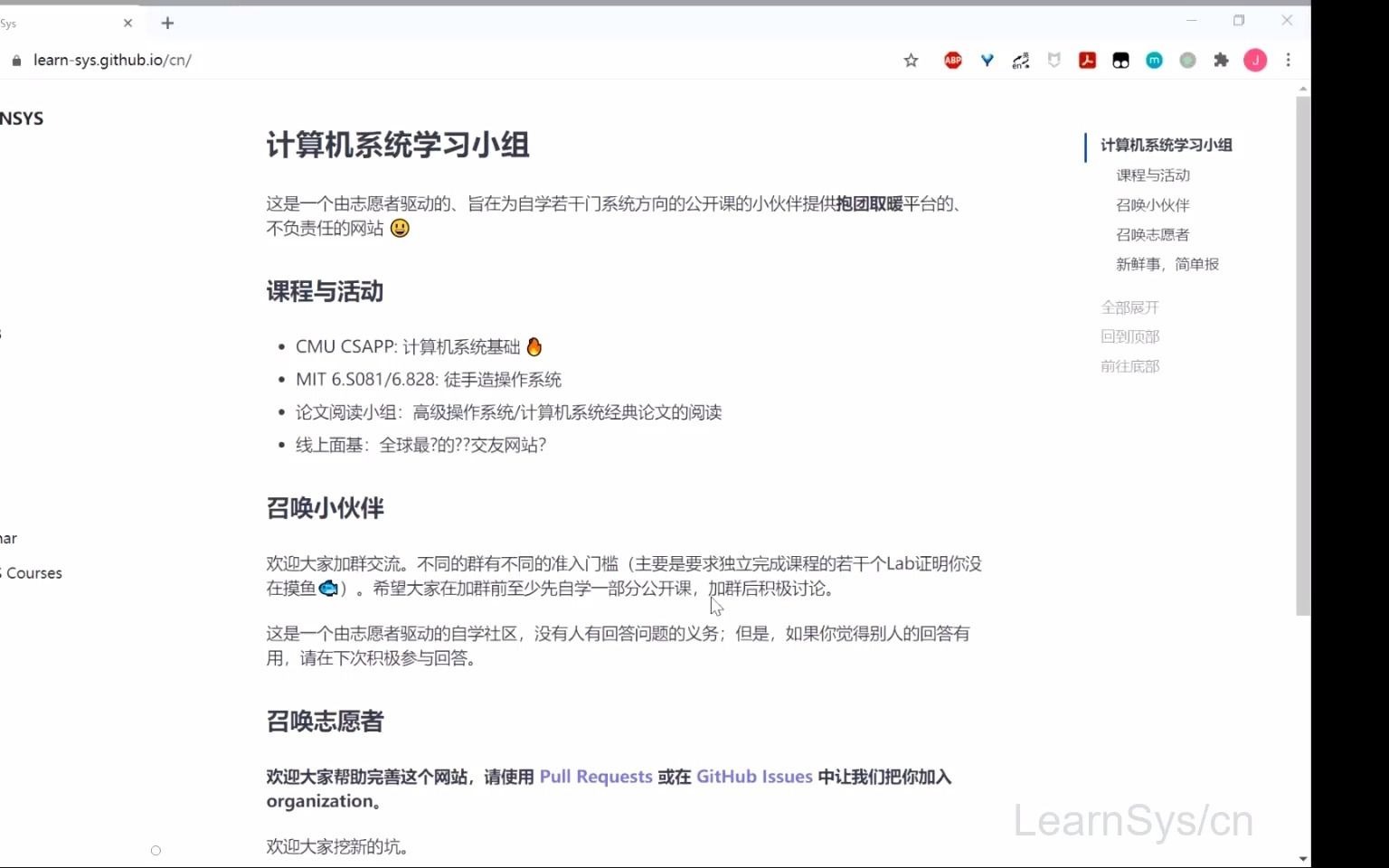Screen dimensions: 1389x868
Task: Close the current Sys tab
Action: coord(128,24)
